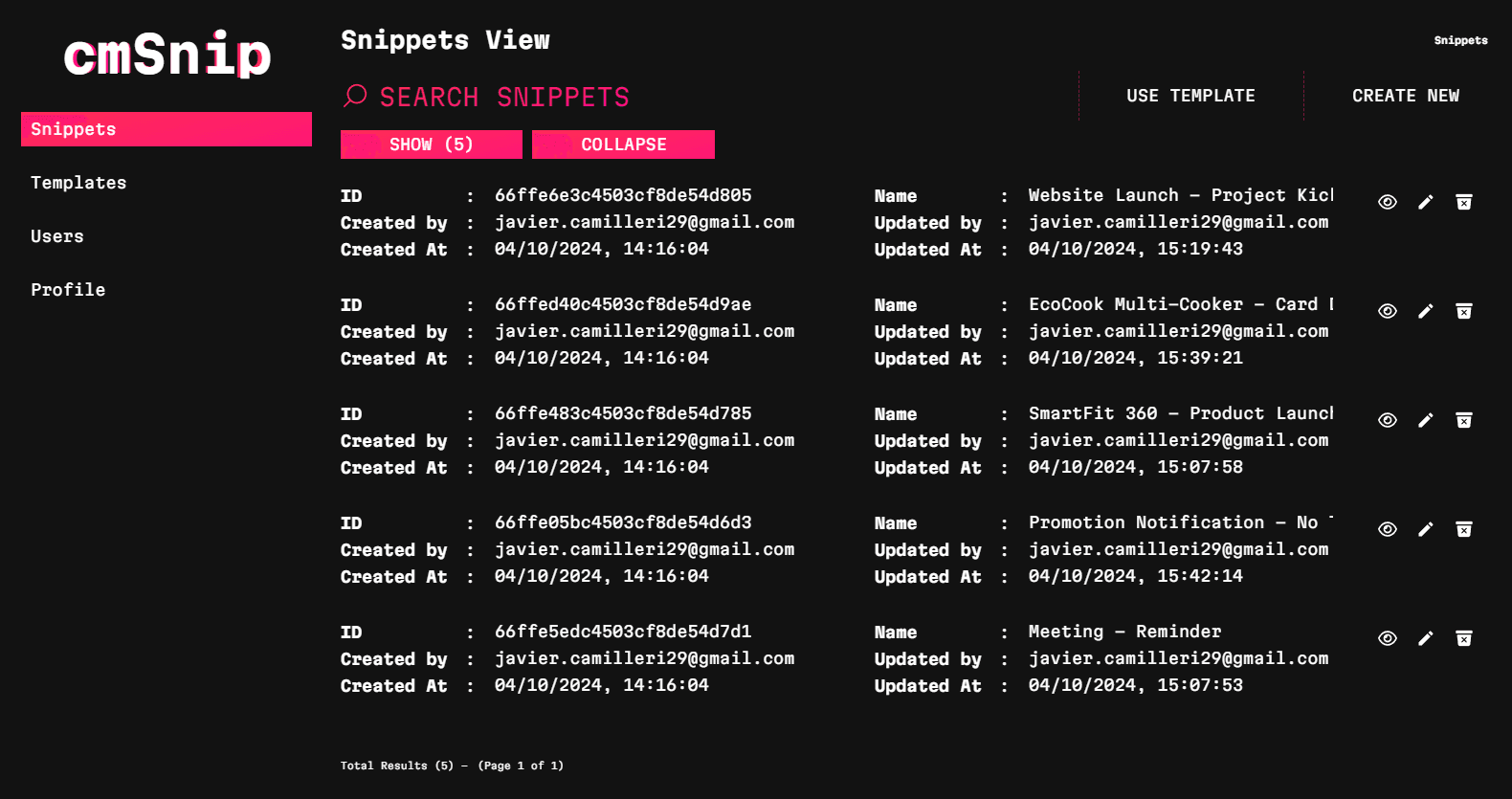View the Promotion Notification snippet via eye icon

1387,529
